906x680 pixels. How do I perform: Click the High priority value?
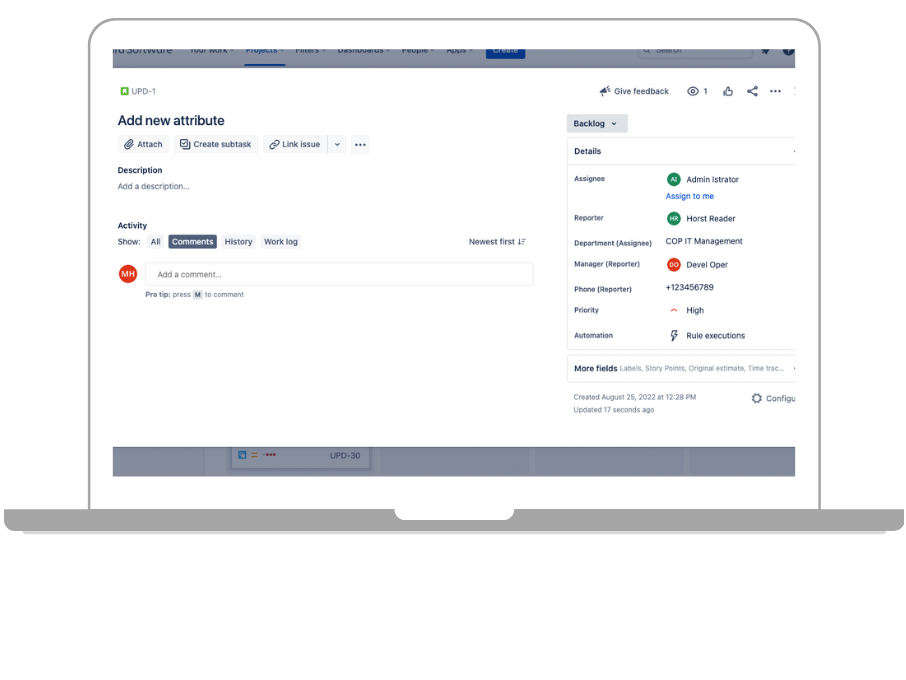pos(695,310)
